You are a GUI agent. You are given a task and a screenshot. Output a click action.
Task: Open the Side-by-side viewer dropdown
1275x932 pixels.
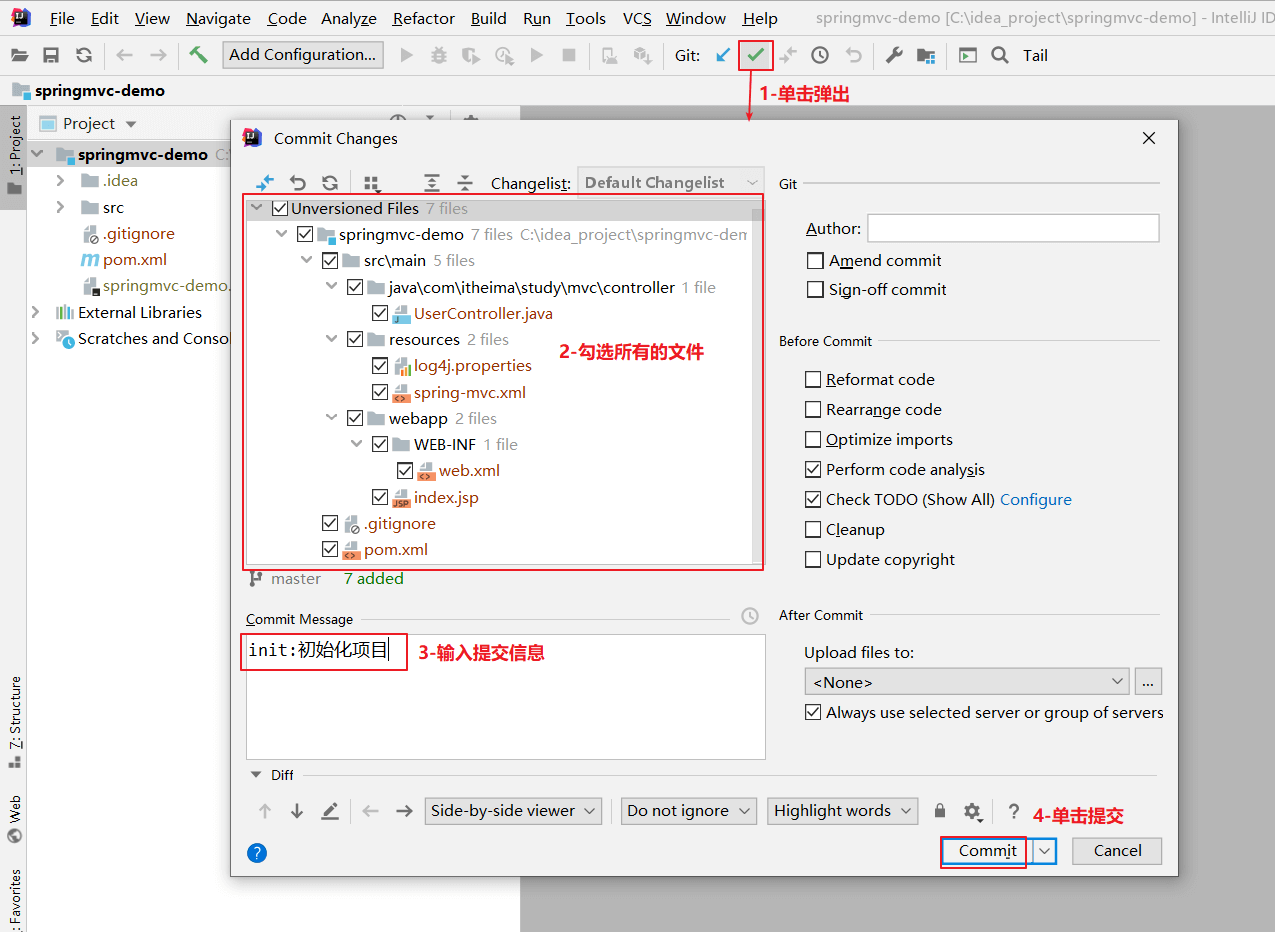[x=513, y=811]
